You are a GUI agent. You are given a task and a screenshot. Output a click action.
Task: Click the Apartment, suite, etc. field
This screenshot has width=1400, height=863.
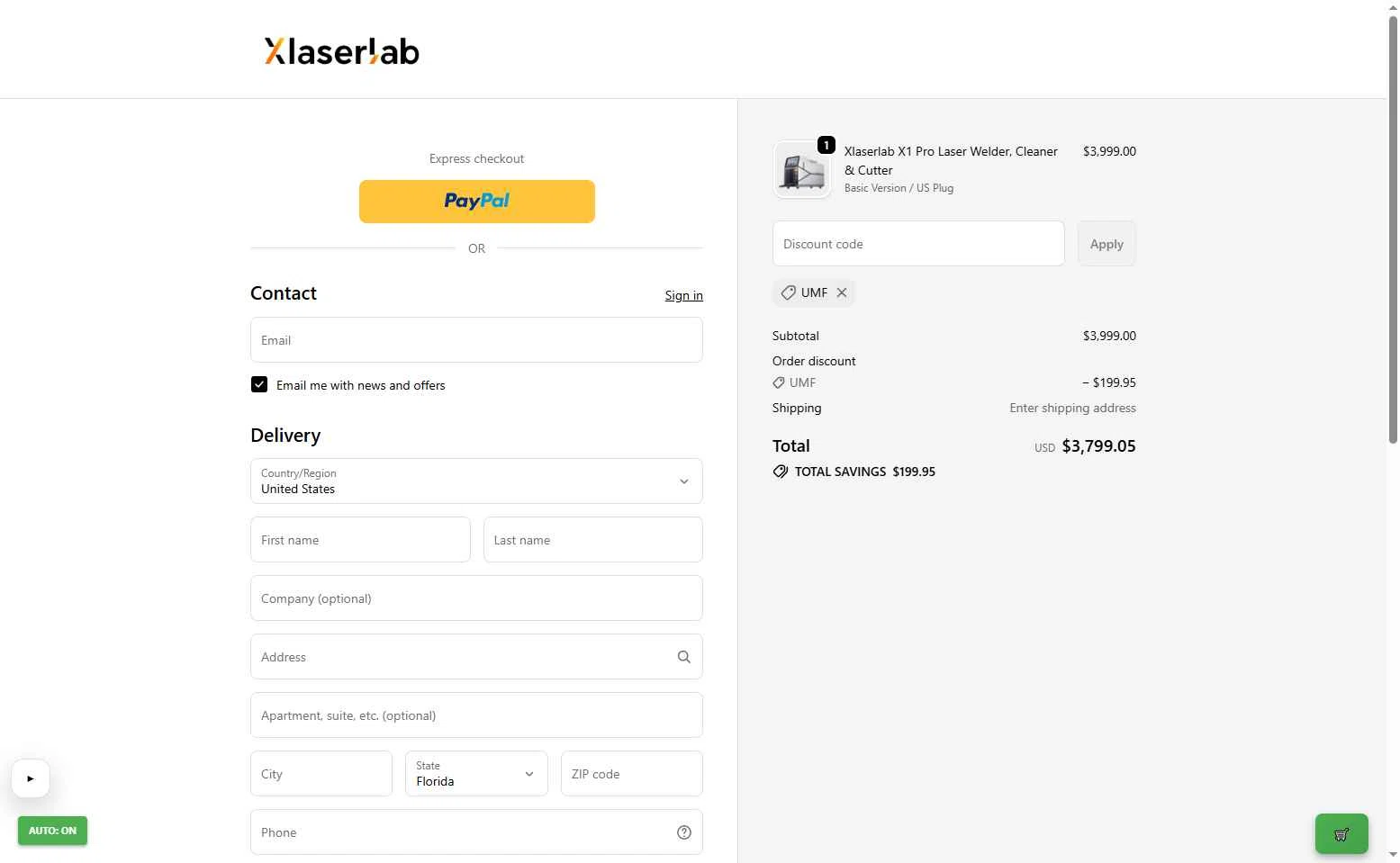(476, 715)
